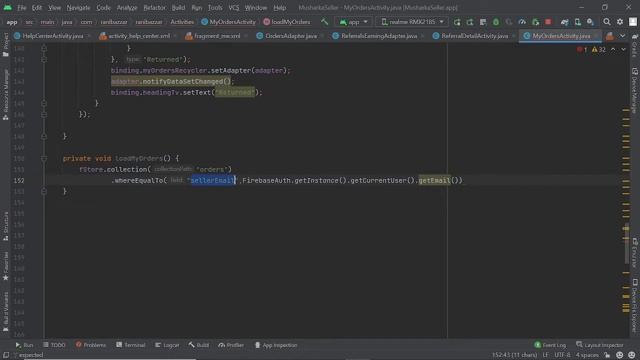Open the Problems tool window button
640x360 pixels.
(x=91, y=345)
